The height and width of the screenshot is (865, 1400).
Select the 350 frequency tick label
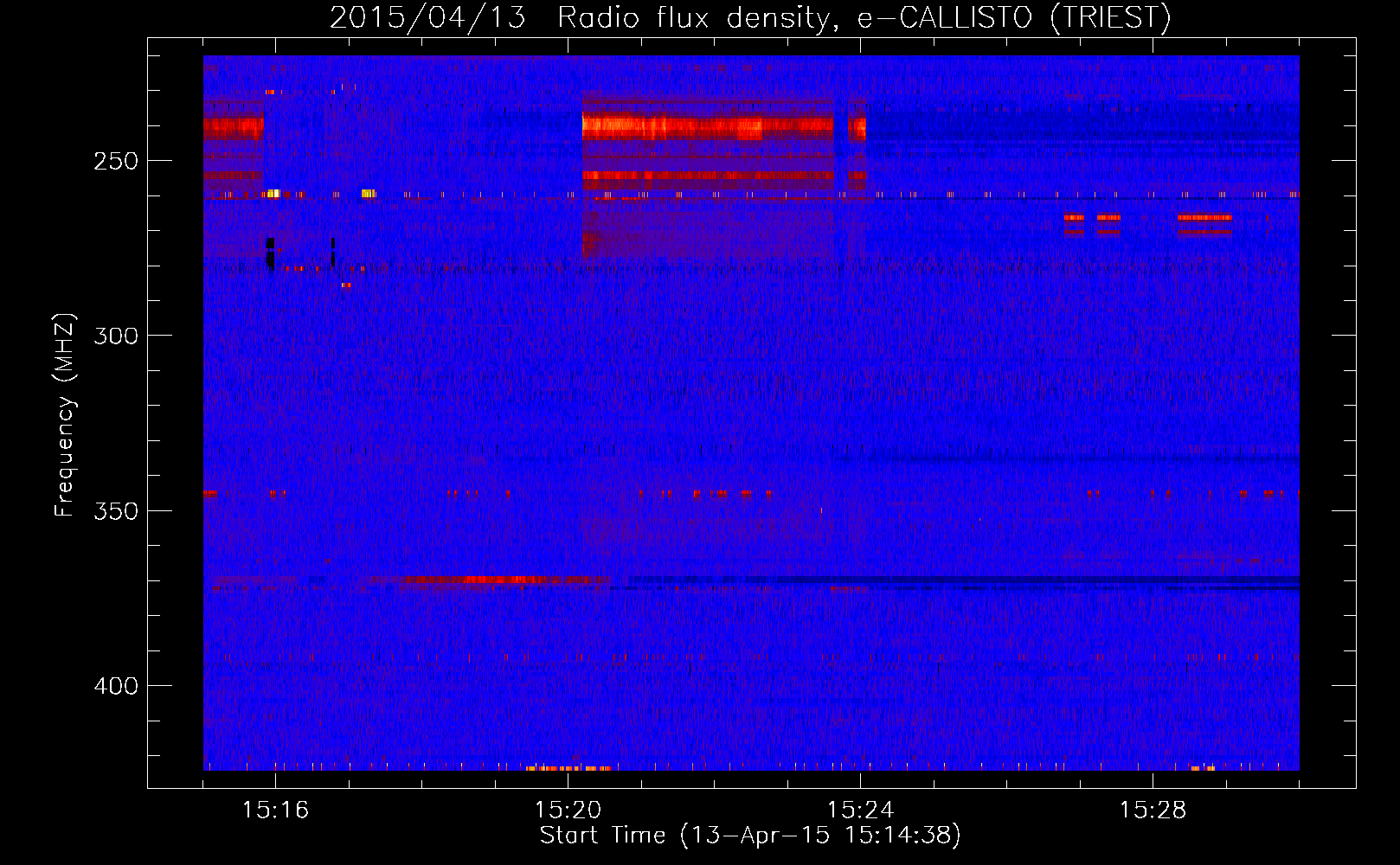tap(116, 511)
